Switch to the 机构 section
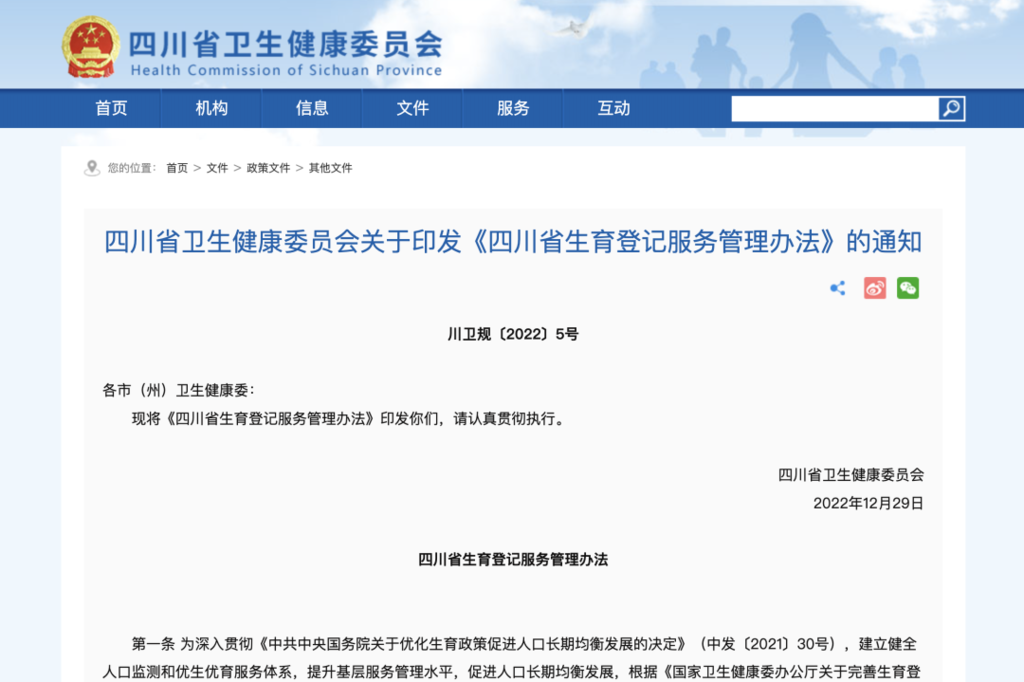 212,108
